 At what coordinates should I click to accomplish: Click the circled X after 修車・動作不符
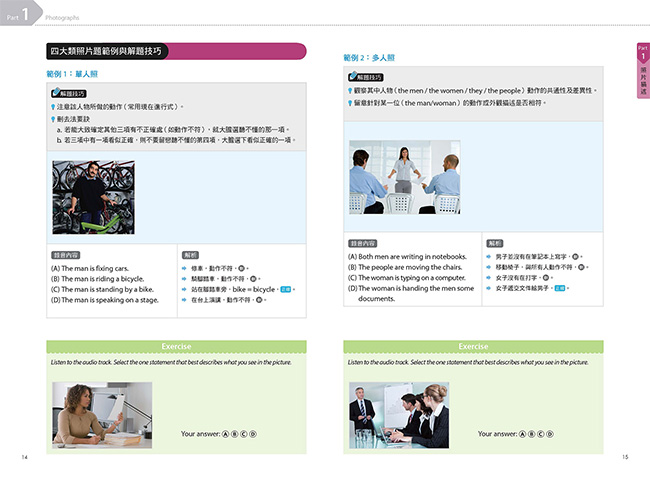coord(241,268)
